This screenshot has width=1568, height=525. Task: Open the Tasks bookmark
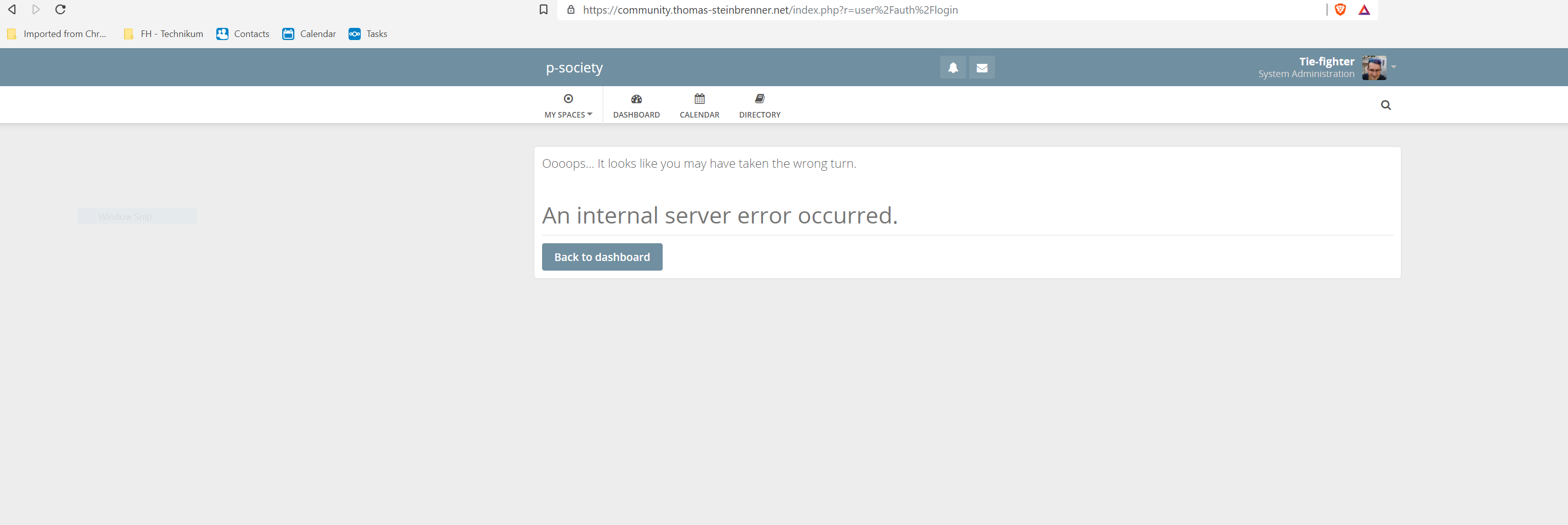(x=368, y=33)
